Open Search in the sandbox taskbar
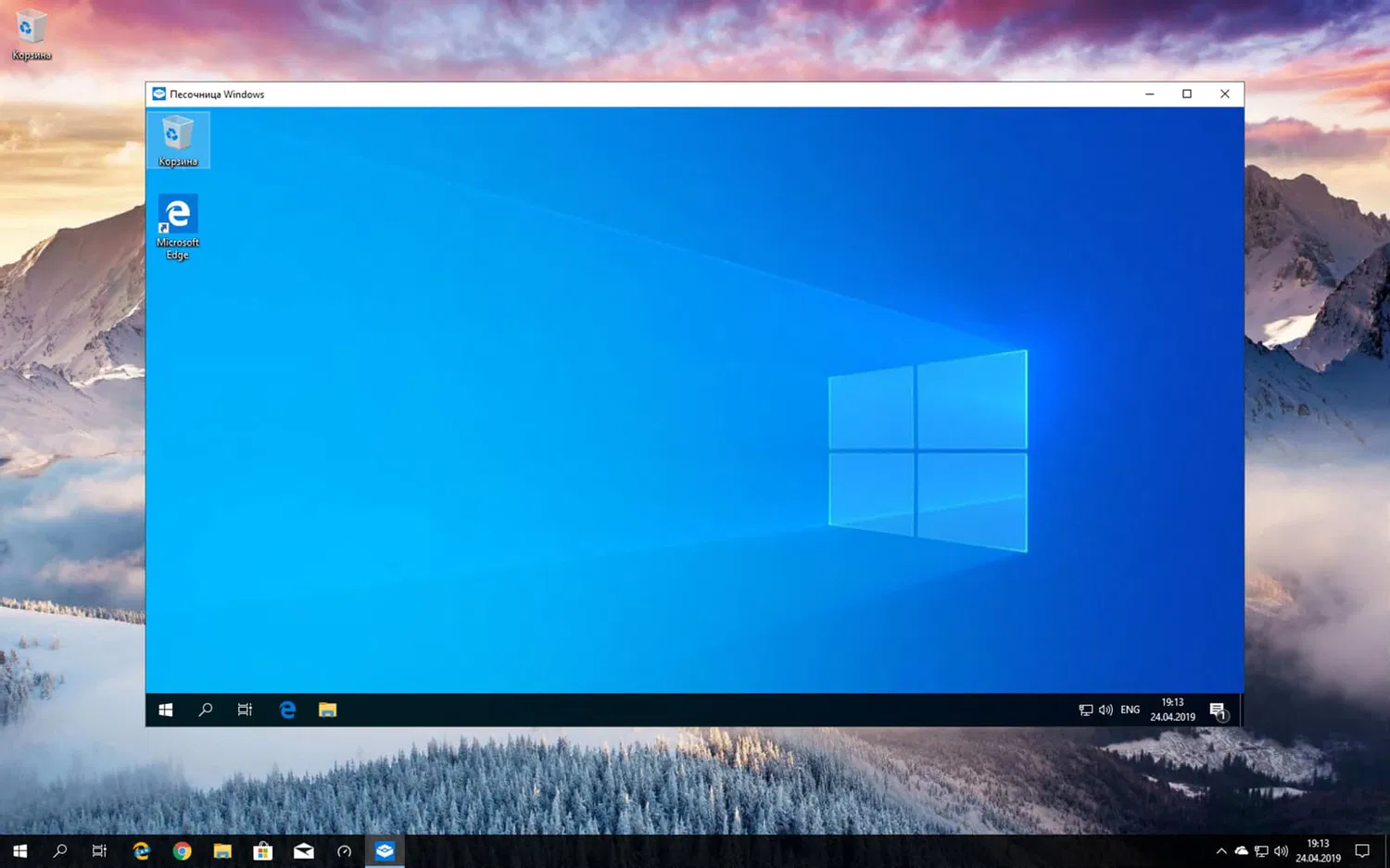The width and height of the screenshot is (1390, 868). (x=205, y=709)
